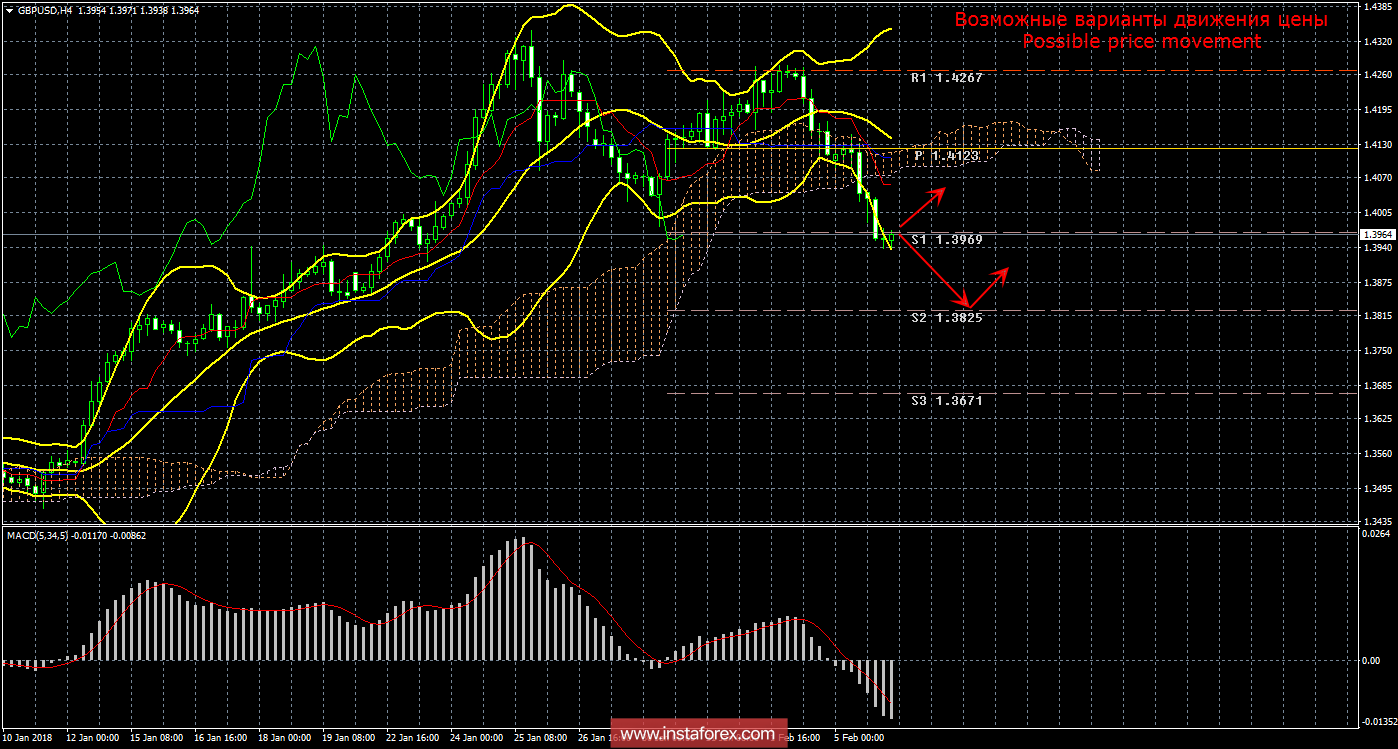Click the S2 1.3825 support label
Screen dimensions: 1398x749
946,317
